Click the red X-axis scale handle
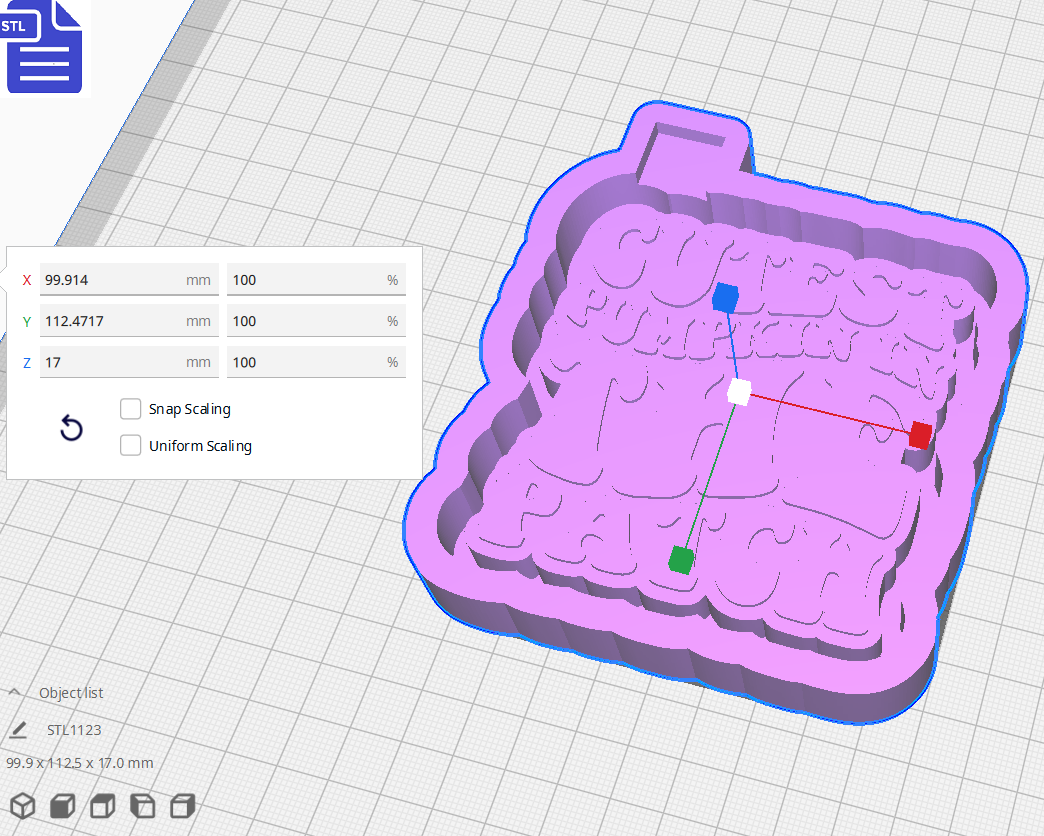Image resolution: width=1044 pixels, height=836 pixels. pos(919,434)
